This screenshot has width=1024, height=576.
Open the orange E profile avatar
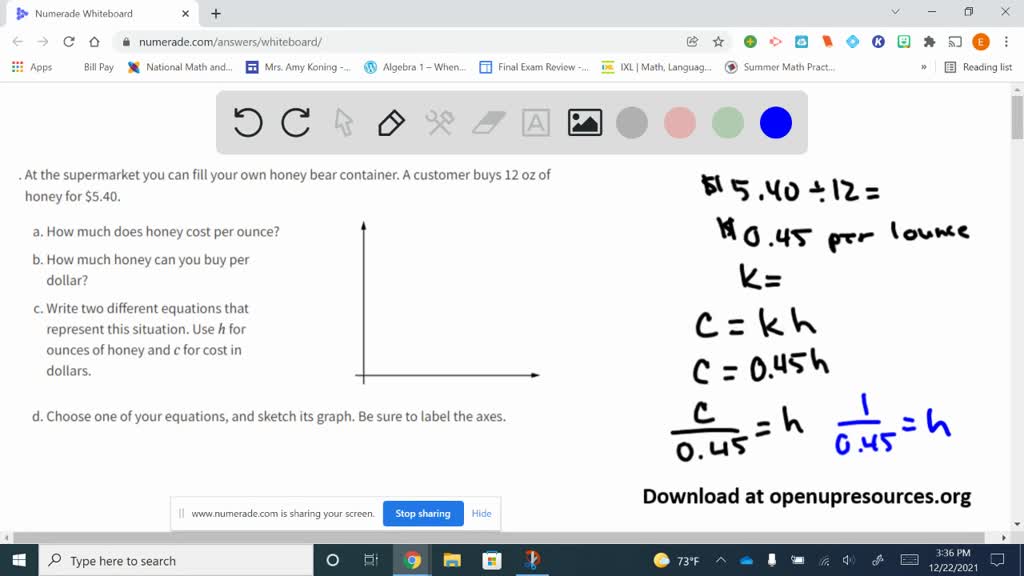pyautogui.click(x=980, y=42)
